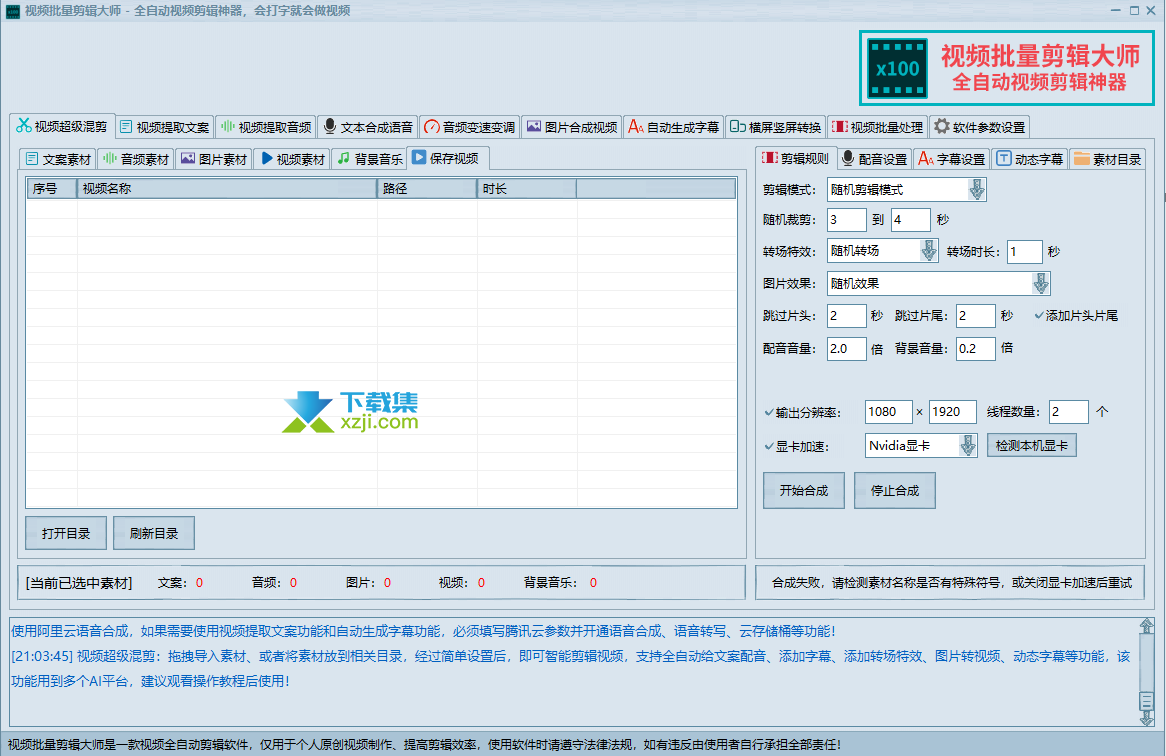This screenshot has height=756, width=1166.
Task: Toggle the 输出分辨率 checkbox
Action: (769, 412)
